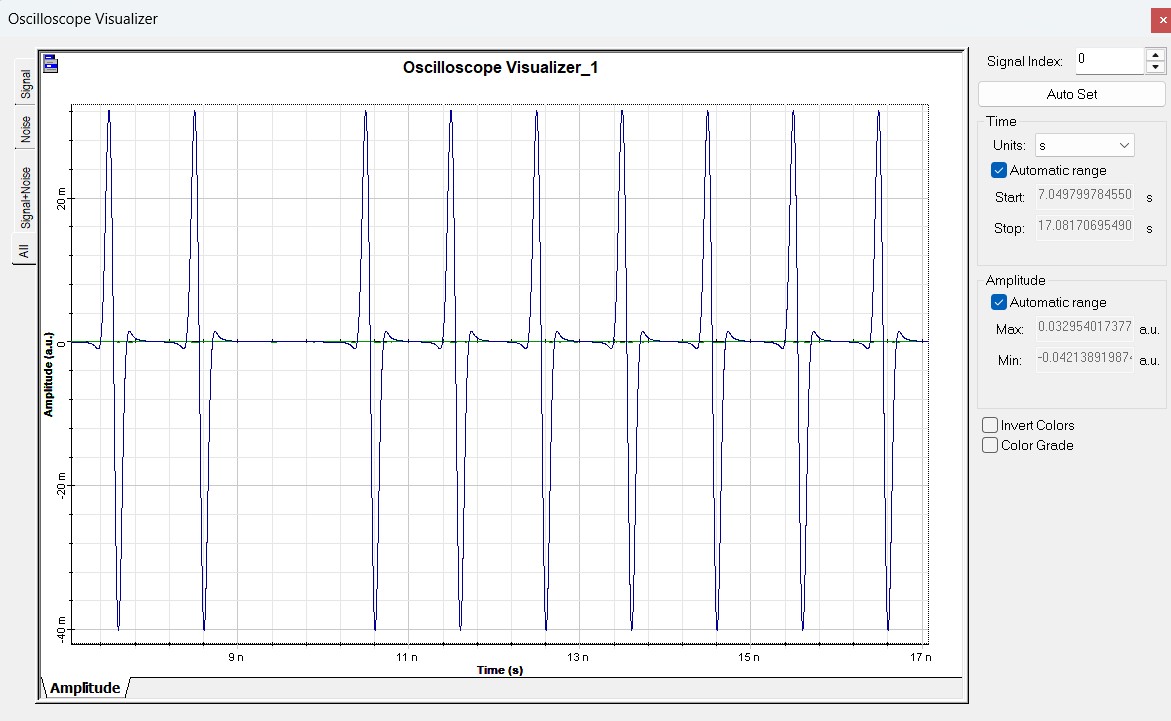Click the amplitude Min value field
The image size is (1171, 721).
point(1084,359)
